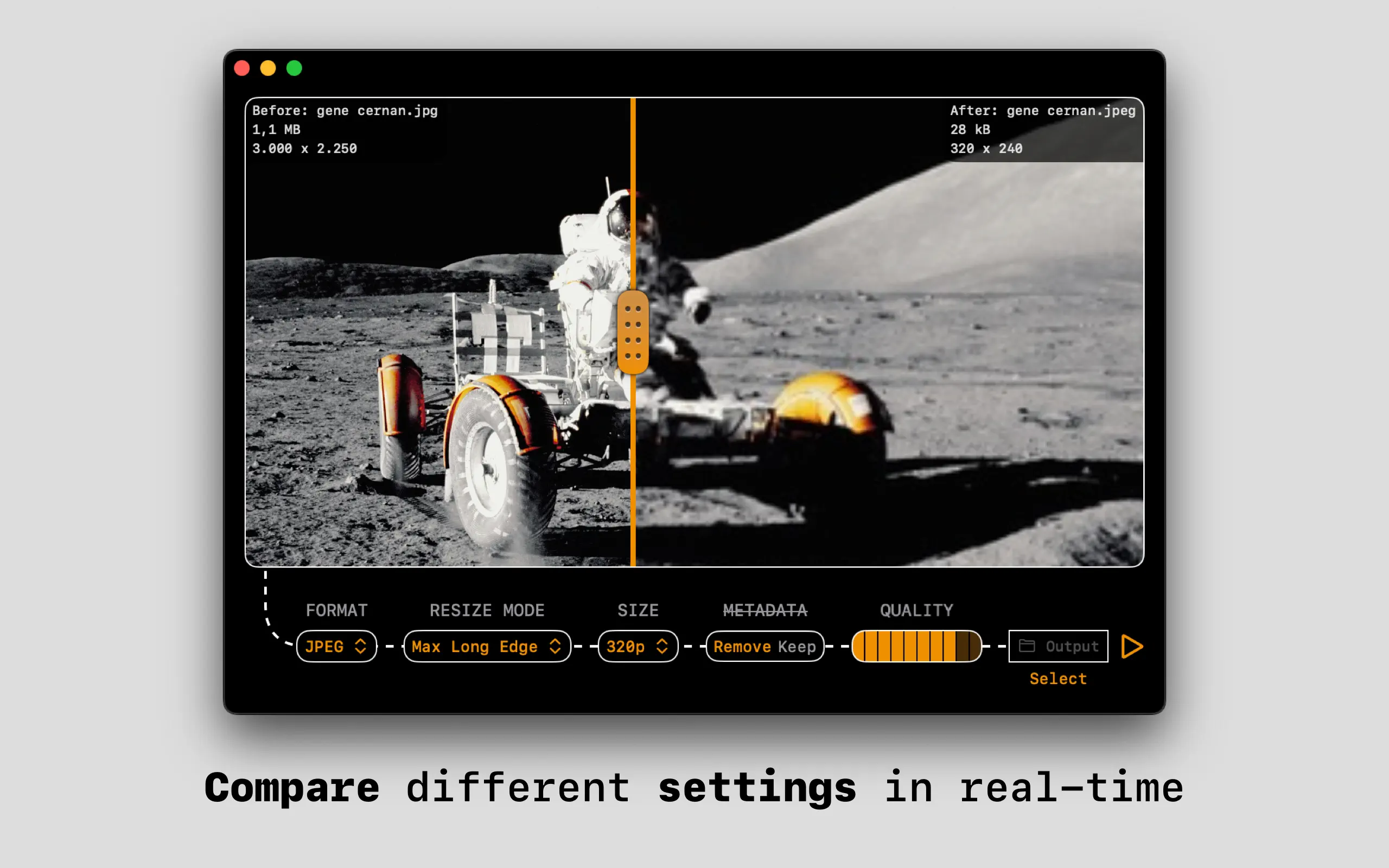Click the Select output link
Image resolution: width=1389 pixels, height=868 pixels.
[1057, 679]
